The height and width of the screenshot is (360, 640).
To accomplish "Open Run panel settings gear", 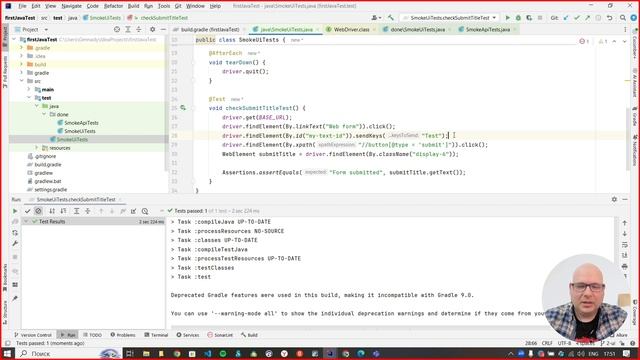I will point(614,199).
